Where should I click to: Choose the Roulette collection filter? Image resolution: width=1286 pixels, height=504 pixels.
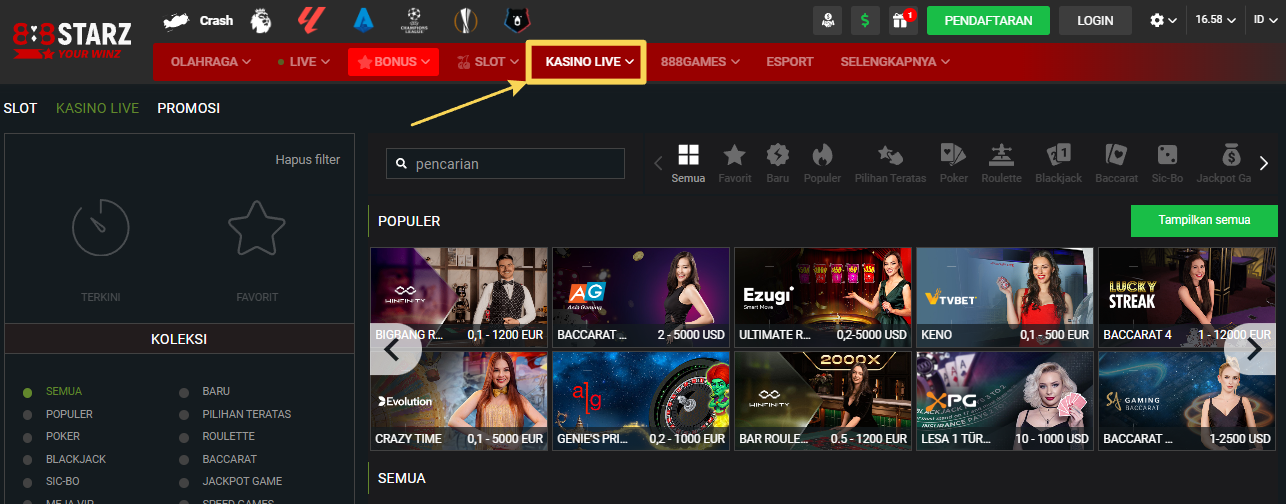228,437
